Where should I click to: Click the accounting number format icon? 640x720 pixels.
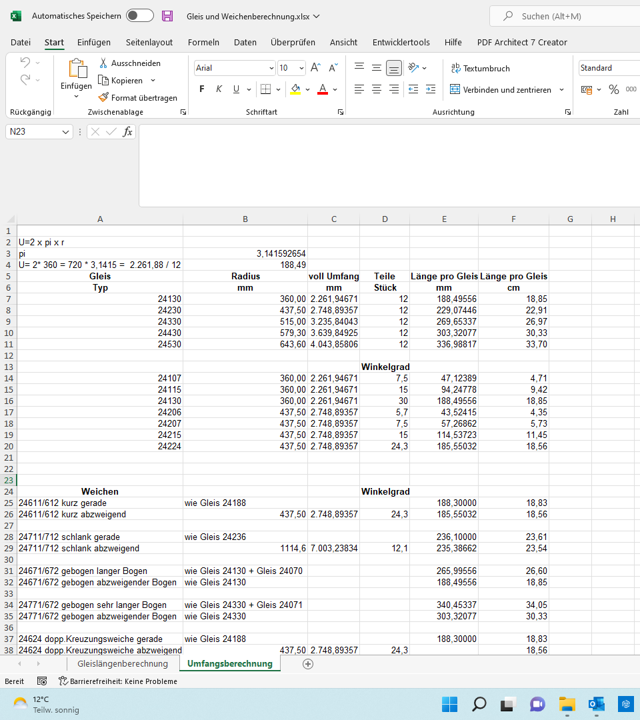coord(586,90)
